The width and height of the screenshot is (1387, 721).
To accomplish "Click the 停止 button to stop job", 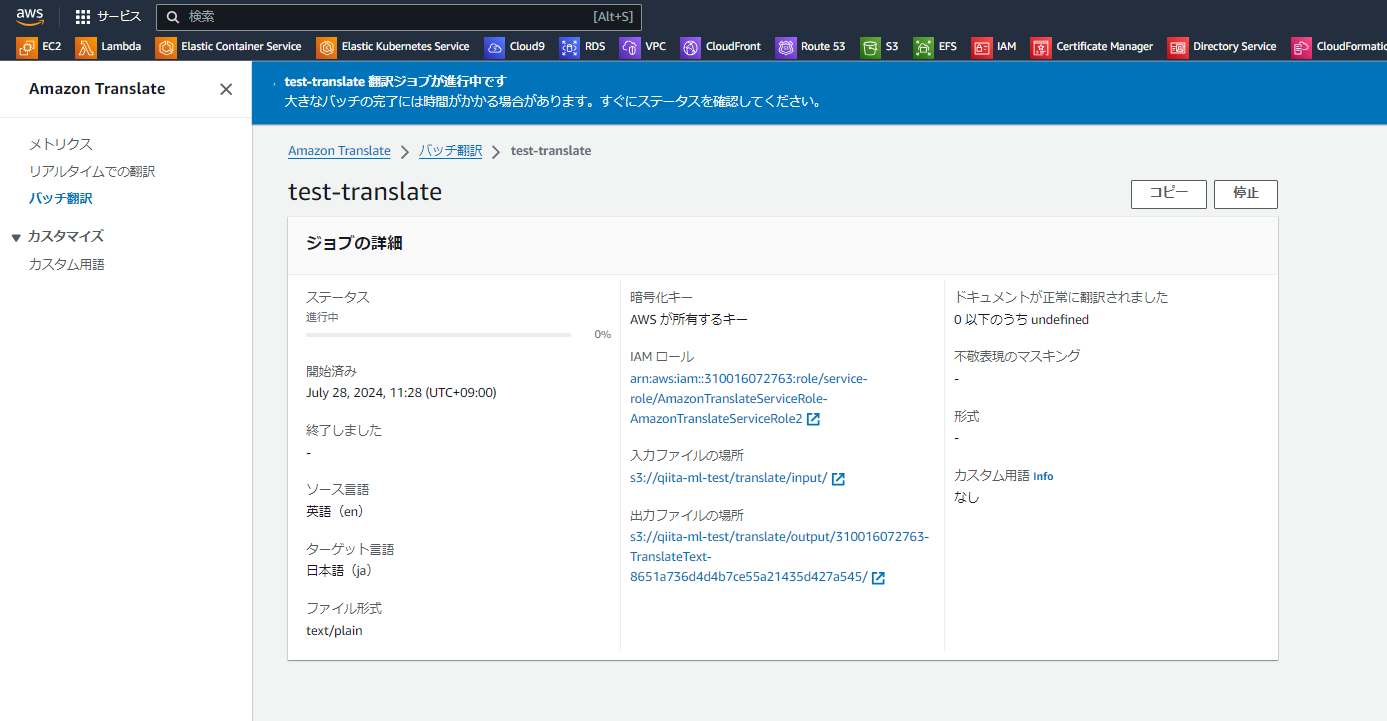I will pyautogui.click(x=1246, y=194).
